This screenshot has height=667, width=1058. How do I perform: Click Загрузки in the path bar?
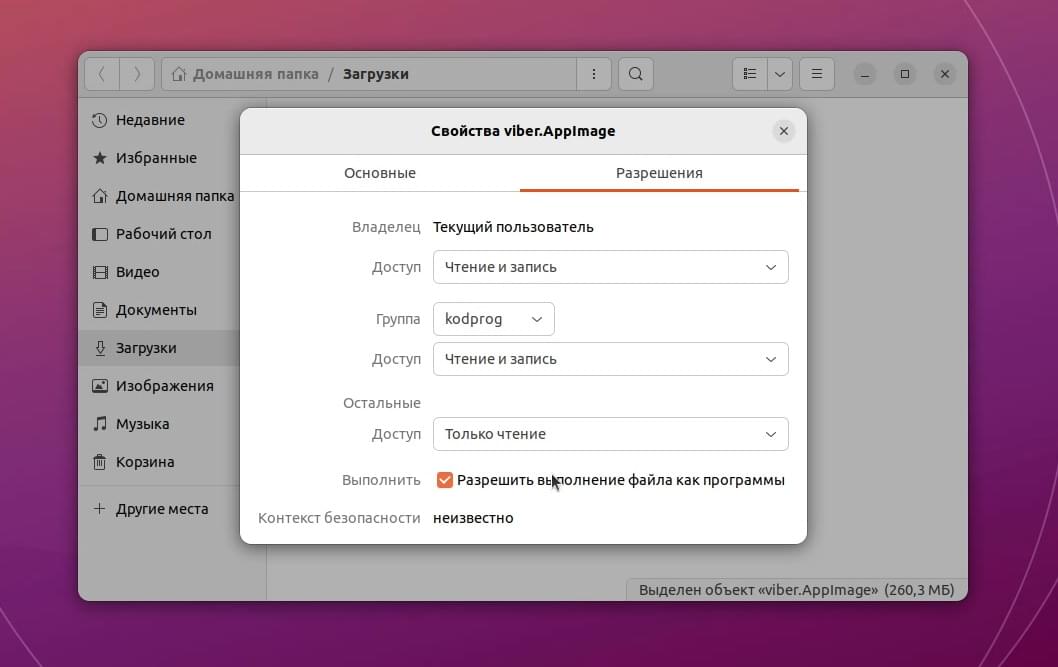click(376, 74)
